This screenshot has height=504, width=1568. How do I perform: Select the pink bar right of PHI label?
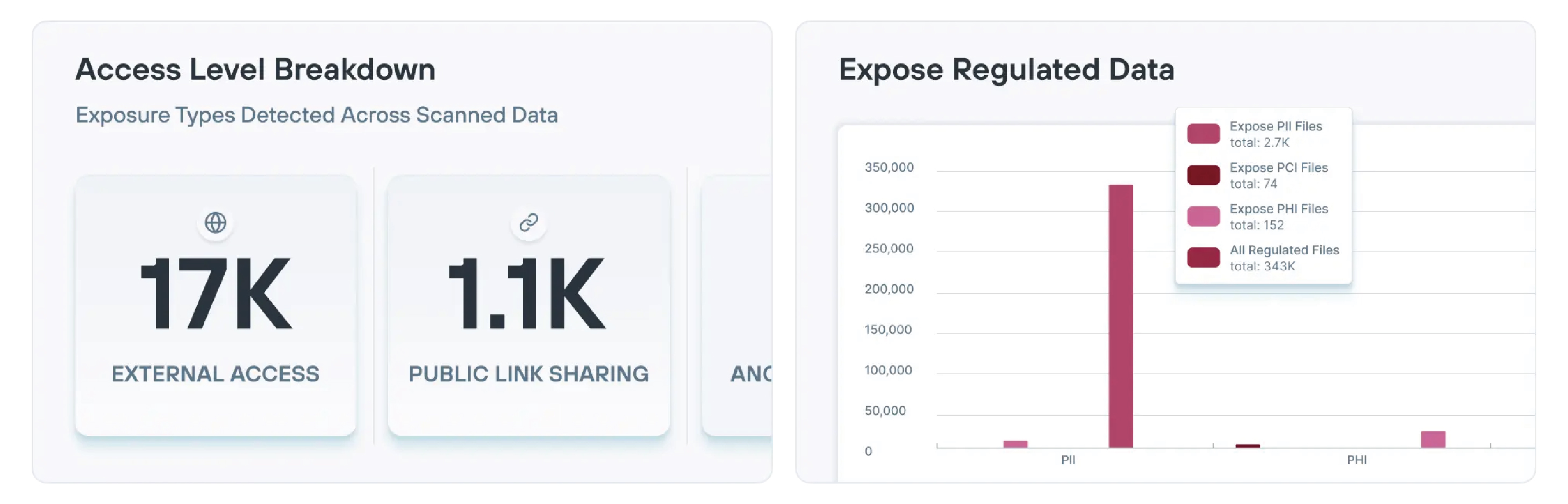(x=1433, y=440)
